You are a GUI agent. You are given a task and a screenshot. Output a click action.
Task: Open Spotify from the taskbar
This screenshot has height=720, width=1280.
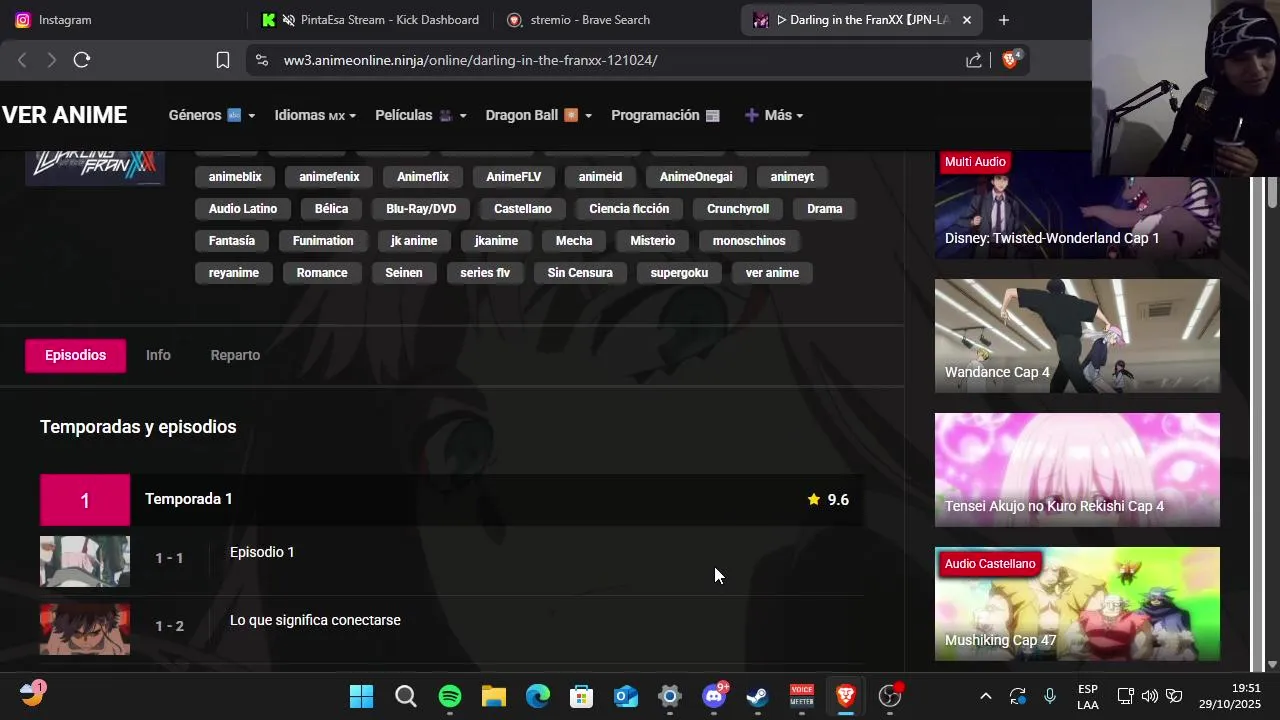tap(449, 696)
